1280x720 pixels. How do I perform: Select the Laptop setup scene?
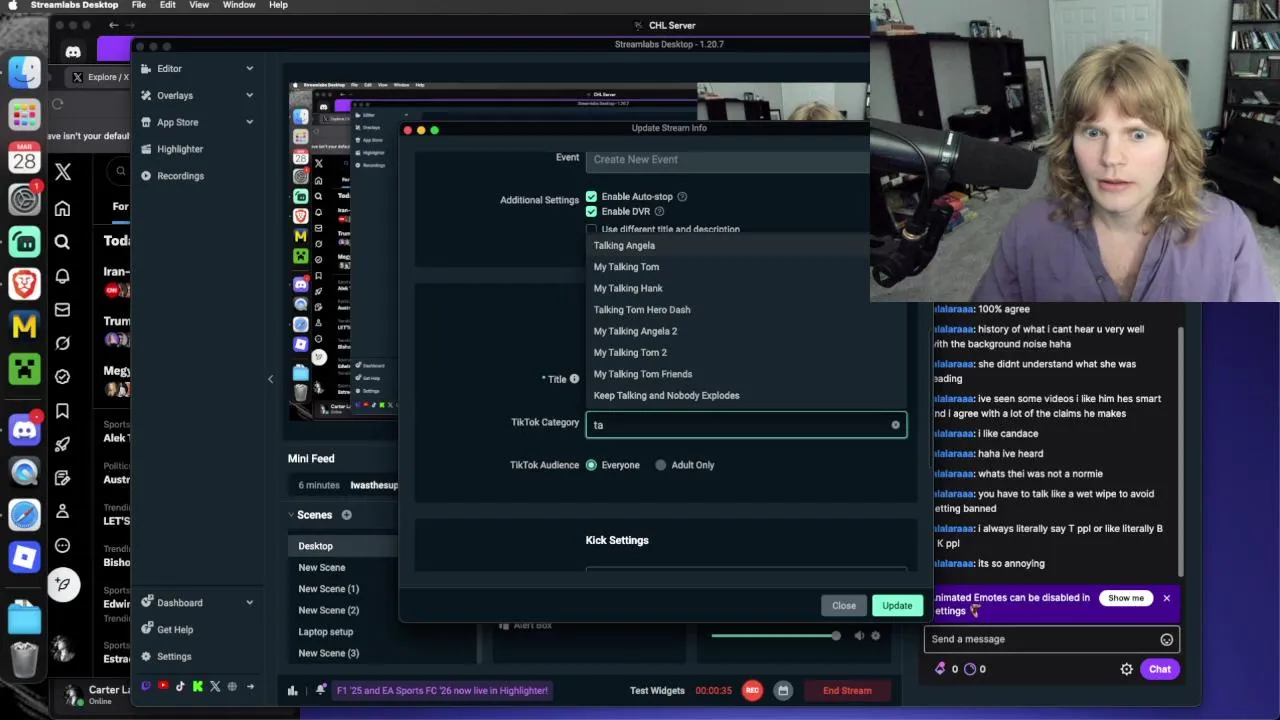(326, 632)
